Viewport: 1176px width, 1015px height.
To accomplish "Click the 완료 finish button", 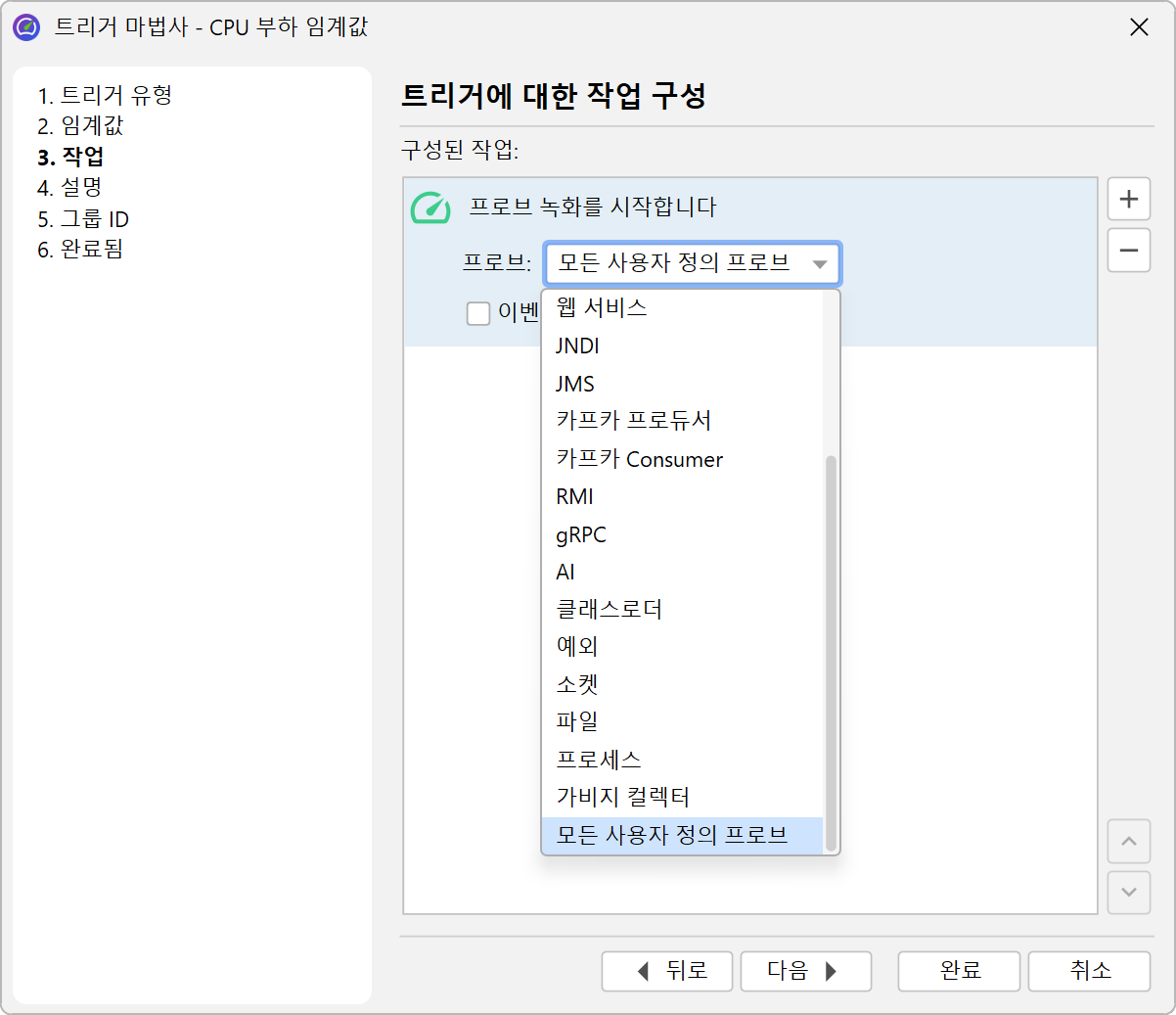I will pyautogui.click(x=959, y=971).
